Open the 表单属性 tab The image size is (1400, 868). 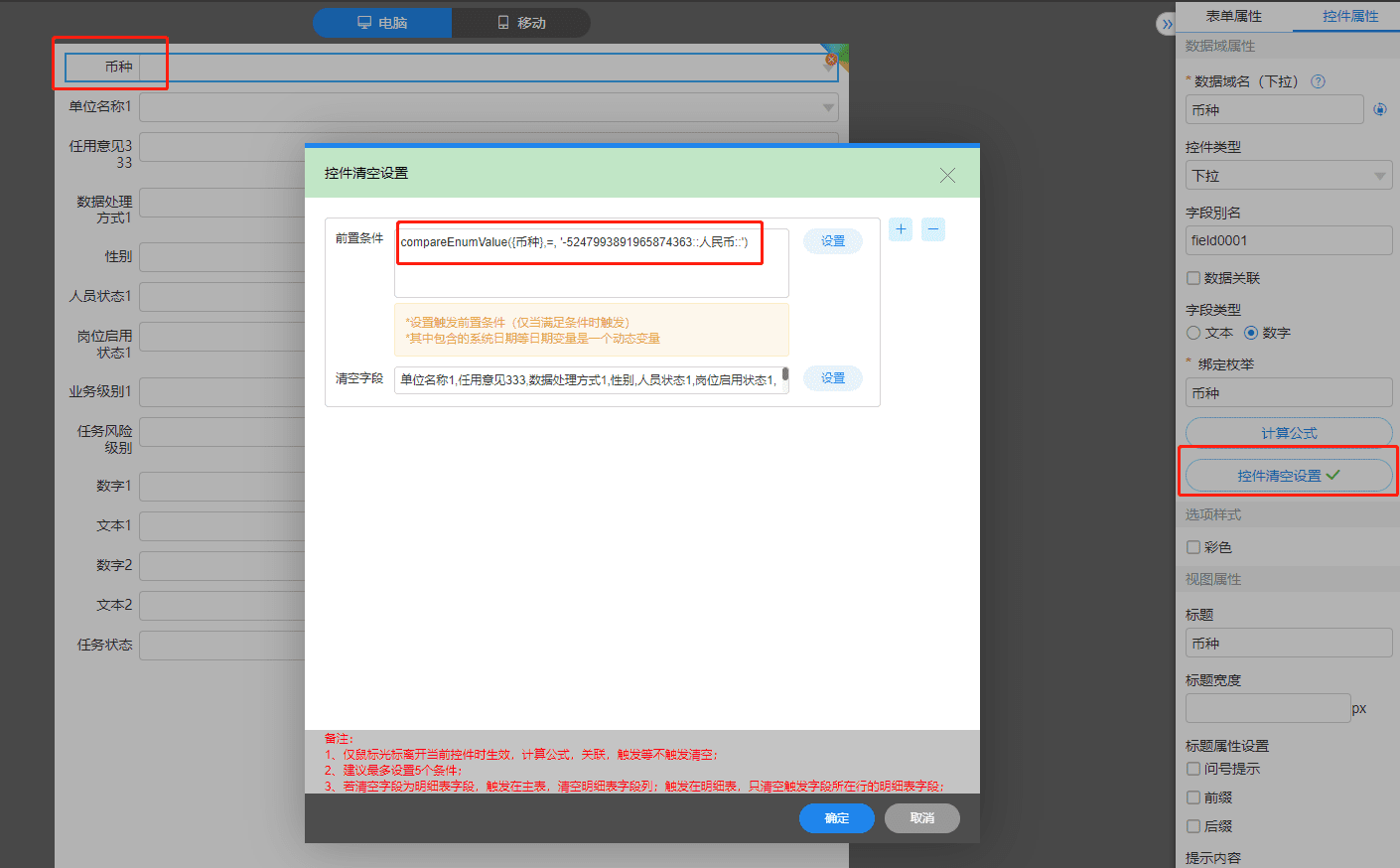(x=1233, y=16)
